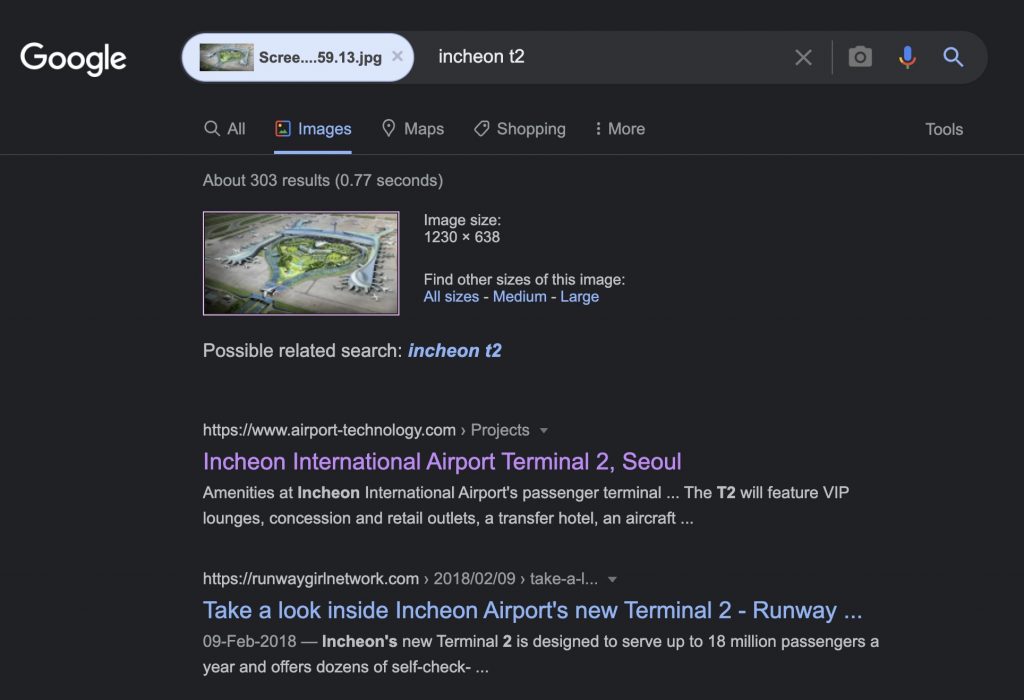View Medium sizes of this image
Viewport: 1024px width, 700px height.
click(520, 296)
